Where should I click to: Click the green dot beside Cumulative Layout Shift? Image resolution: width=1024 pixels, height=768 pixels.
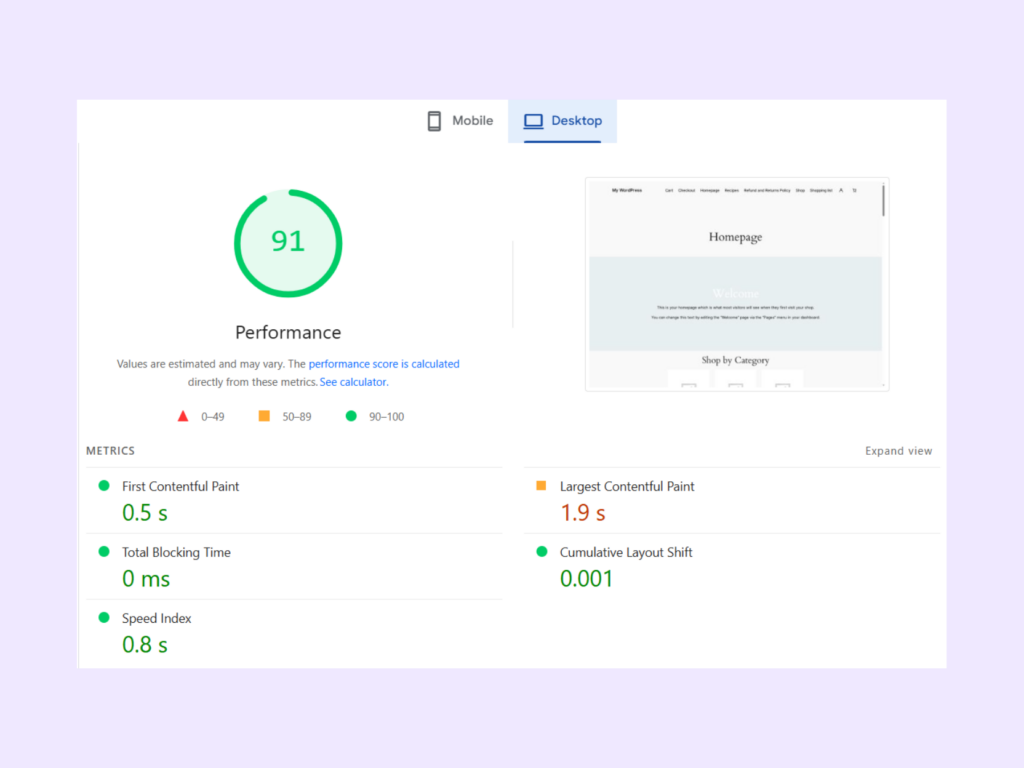tap(540, 552)
